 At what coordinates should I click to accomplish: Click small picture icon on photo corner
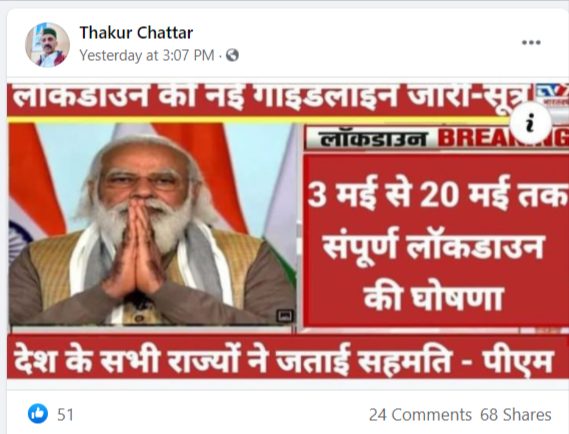(284, 316)
